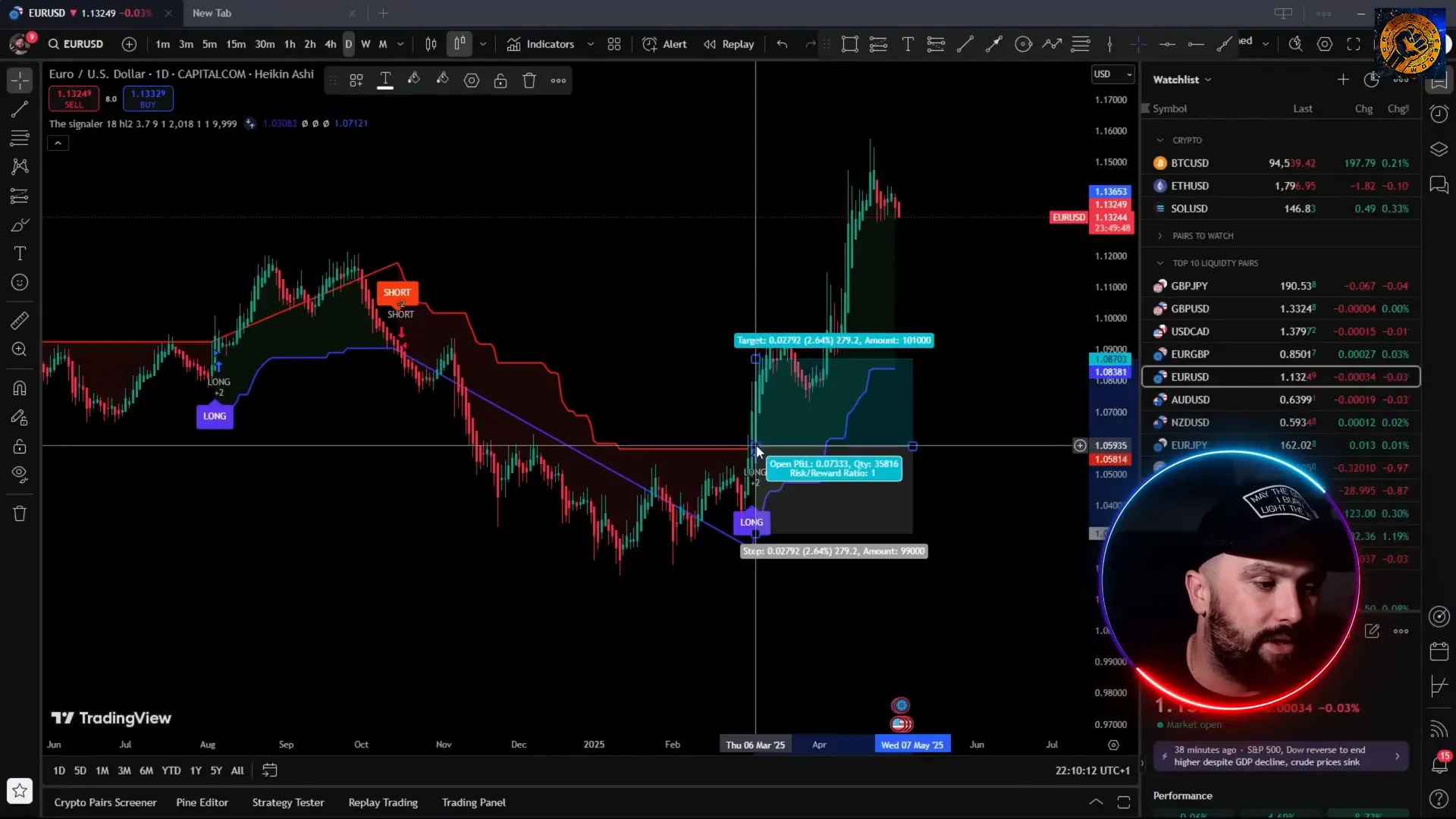Collapse the CRYPTO watchlist section

[1159, 140]
